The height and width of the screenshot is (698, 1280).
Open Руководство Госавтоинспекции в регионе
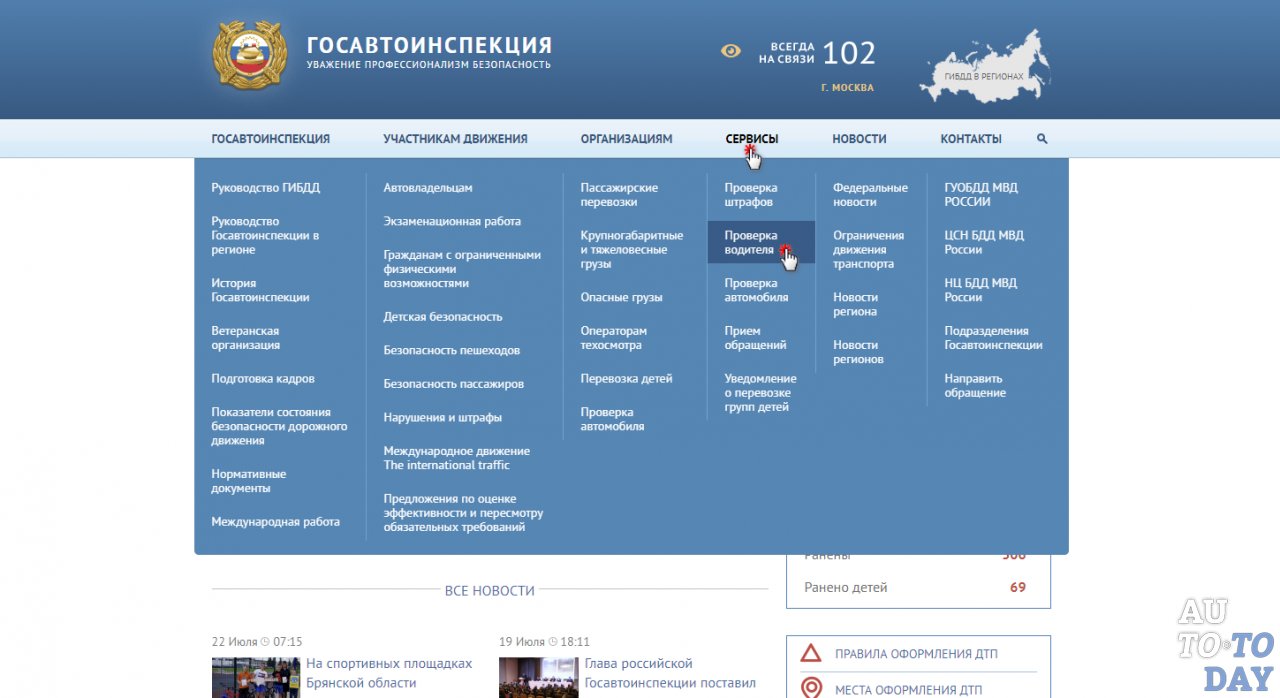(x=265, y=235)
